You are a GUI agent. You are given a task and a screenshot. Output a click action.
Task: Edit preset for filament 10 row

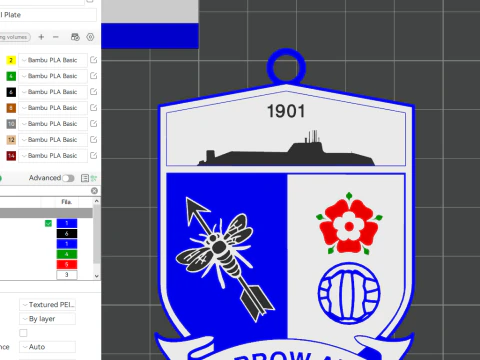pos(94,124)
